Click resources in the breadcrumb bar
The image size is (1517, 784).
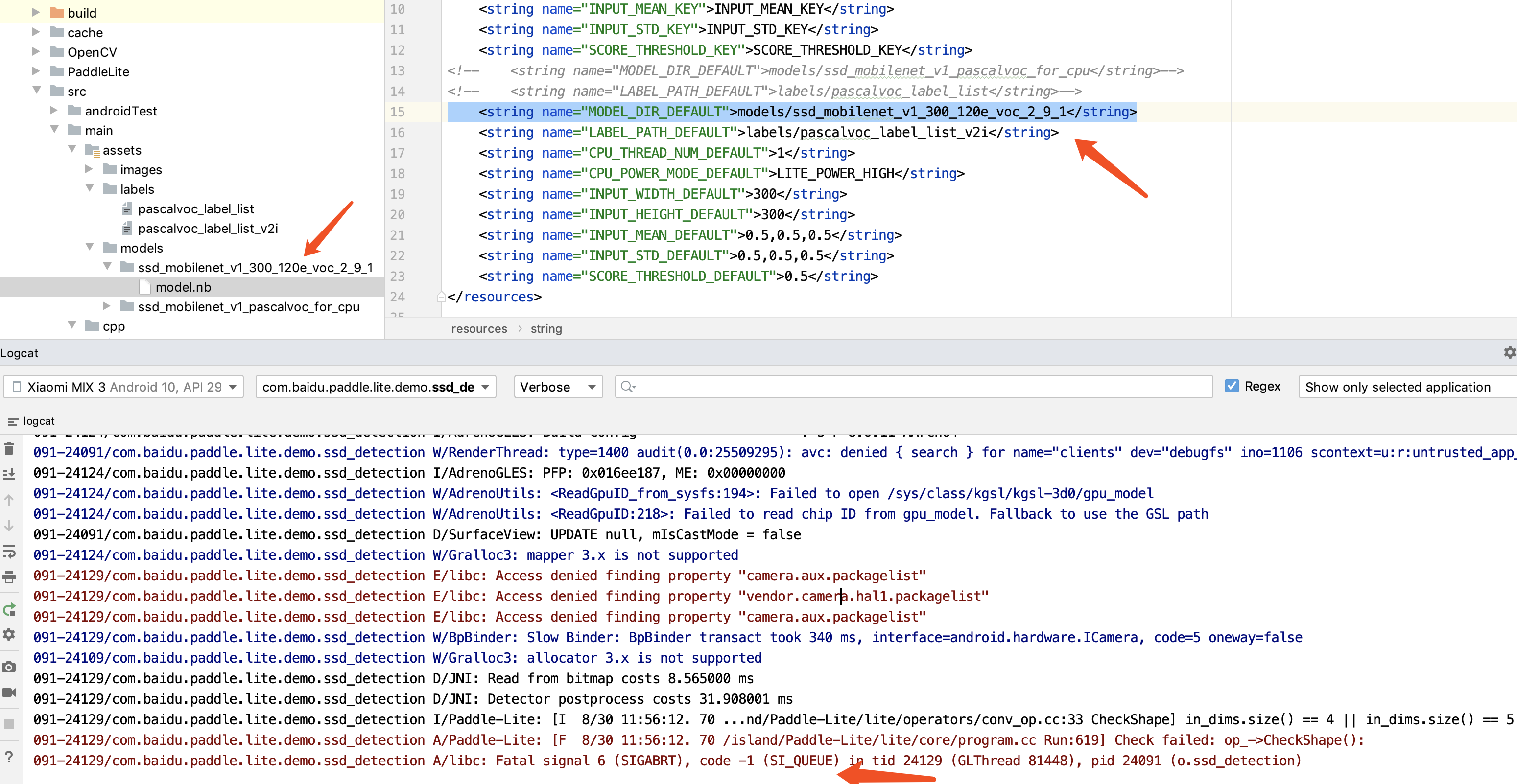coord(479,328)
